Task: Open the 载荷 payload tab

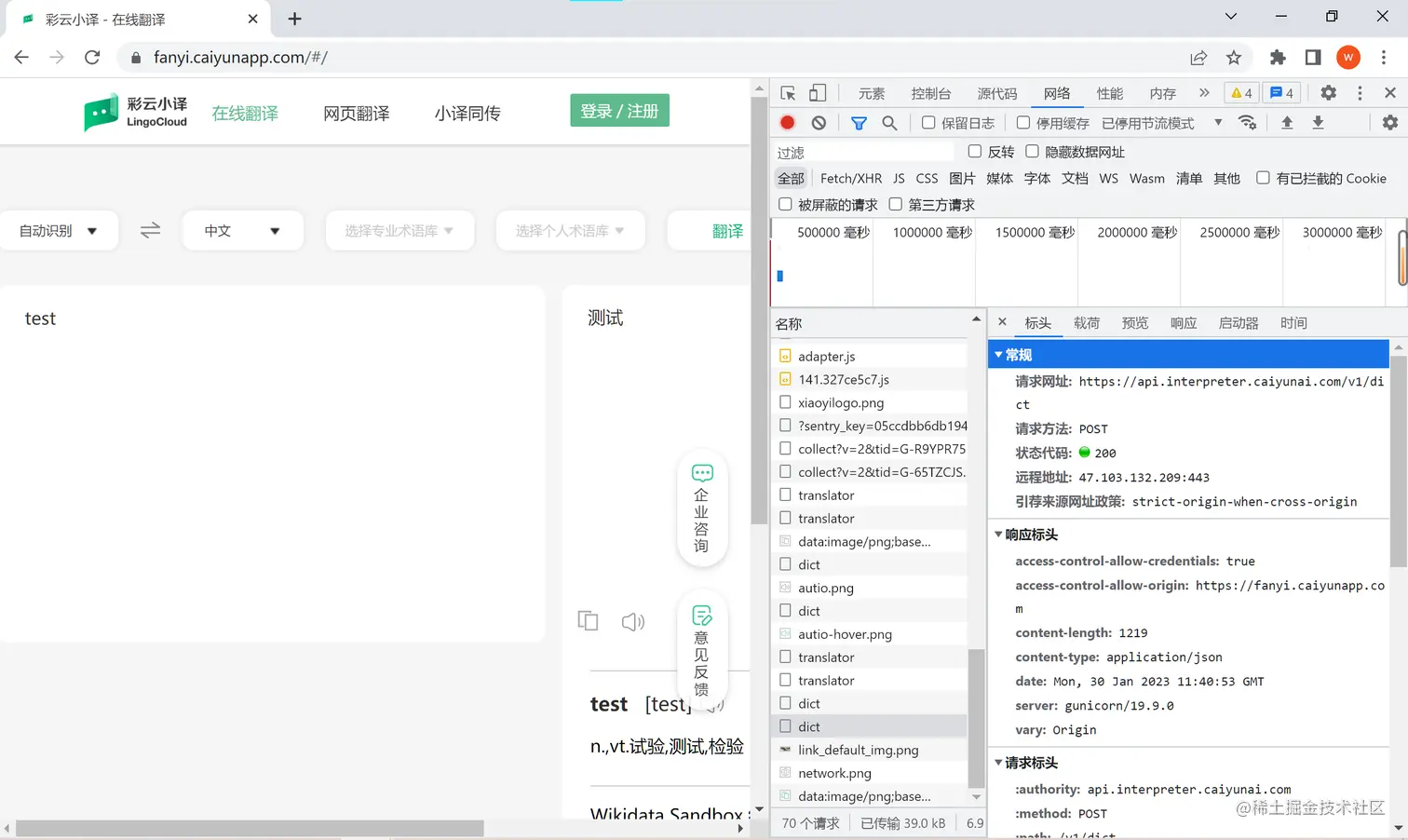Action: pos(1087,323)
